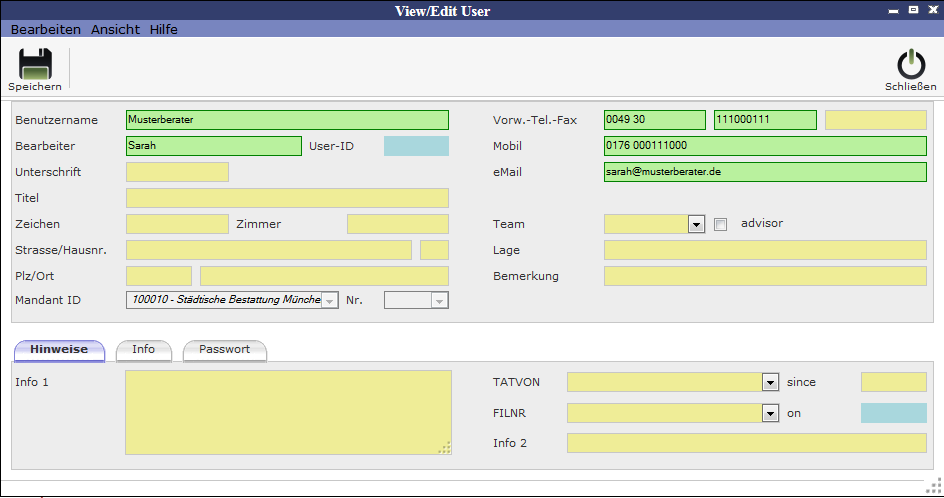This screenshot has width=944, height=498.
Task: Switch to the Info tab
Action: pos(144,350)
